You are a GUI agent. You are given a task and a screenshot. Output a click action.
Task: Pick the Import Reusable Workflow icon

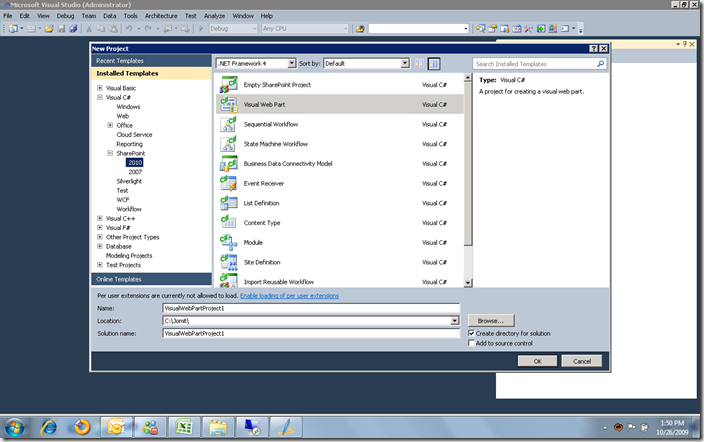[x=229, y=281]
